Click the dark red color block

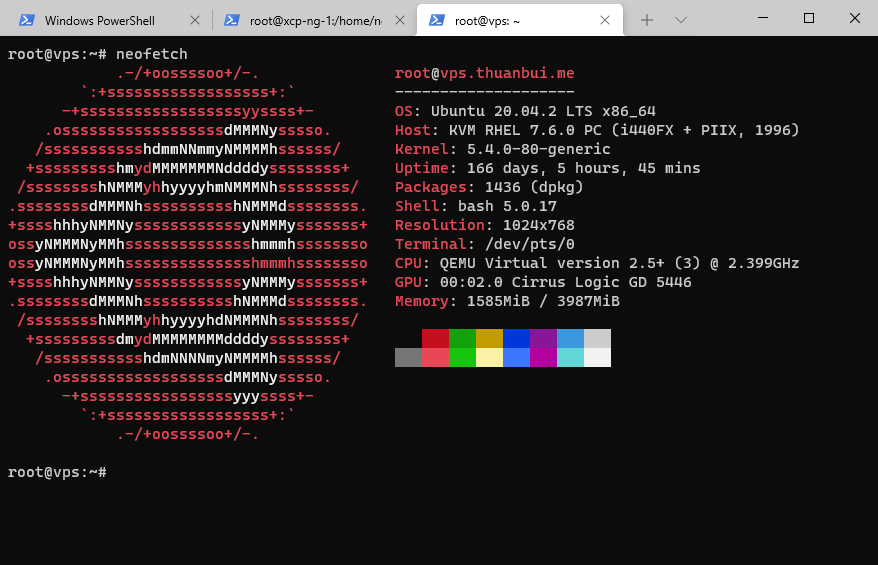(435, 339)
